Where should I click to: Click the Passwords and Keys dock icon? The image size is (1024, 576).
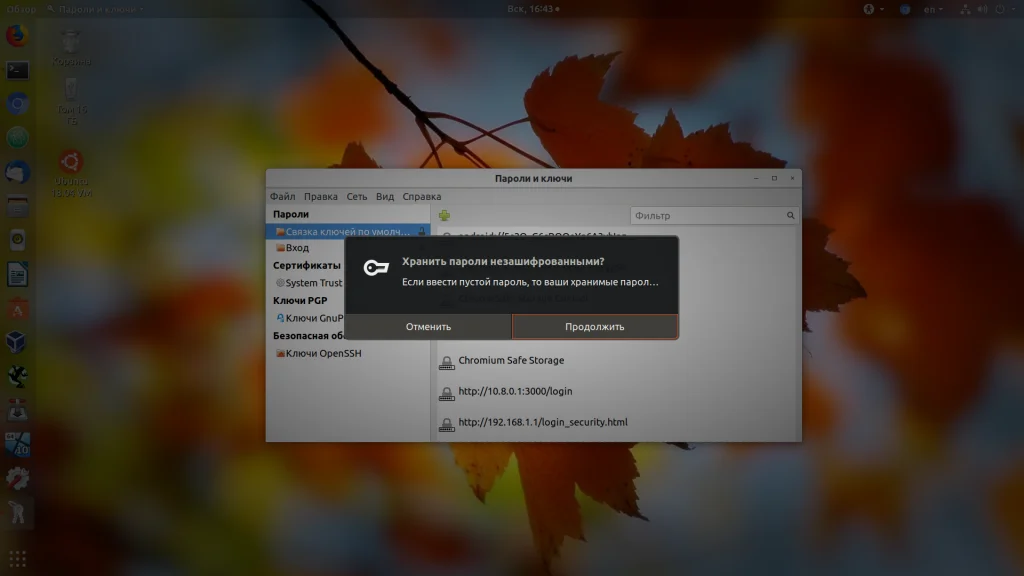pos(18,513)
